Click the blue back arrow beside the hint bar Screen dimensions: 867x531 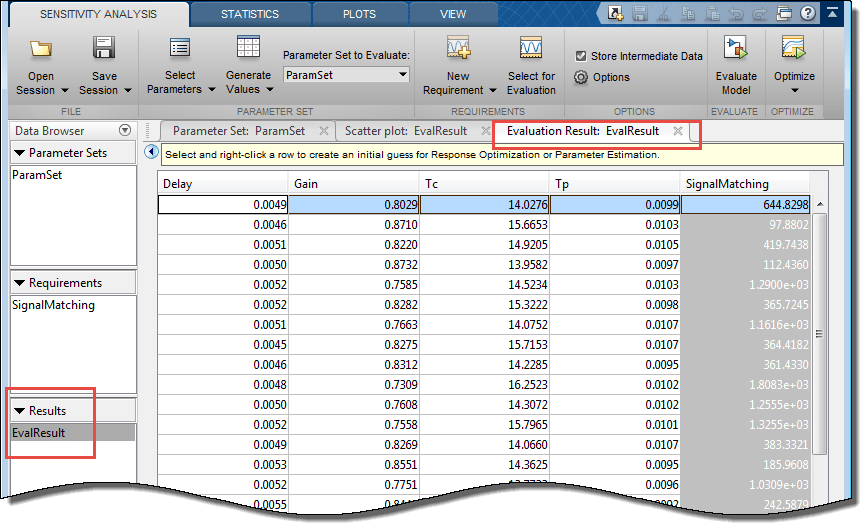point(151,152)
